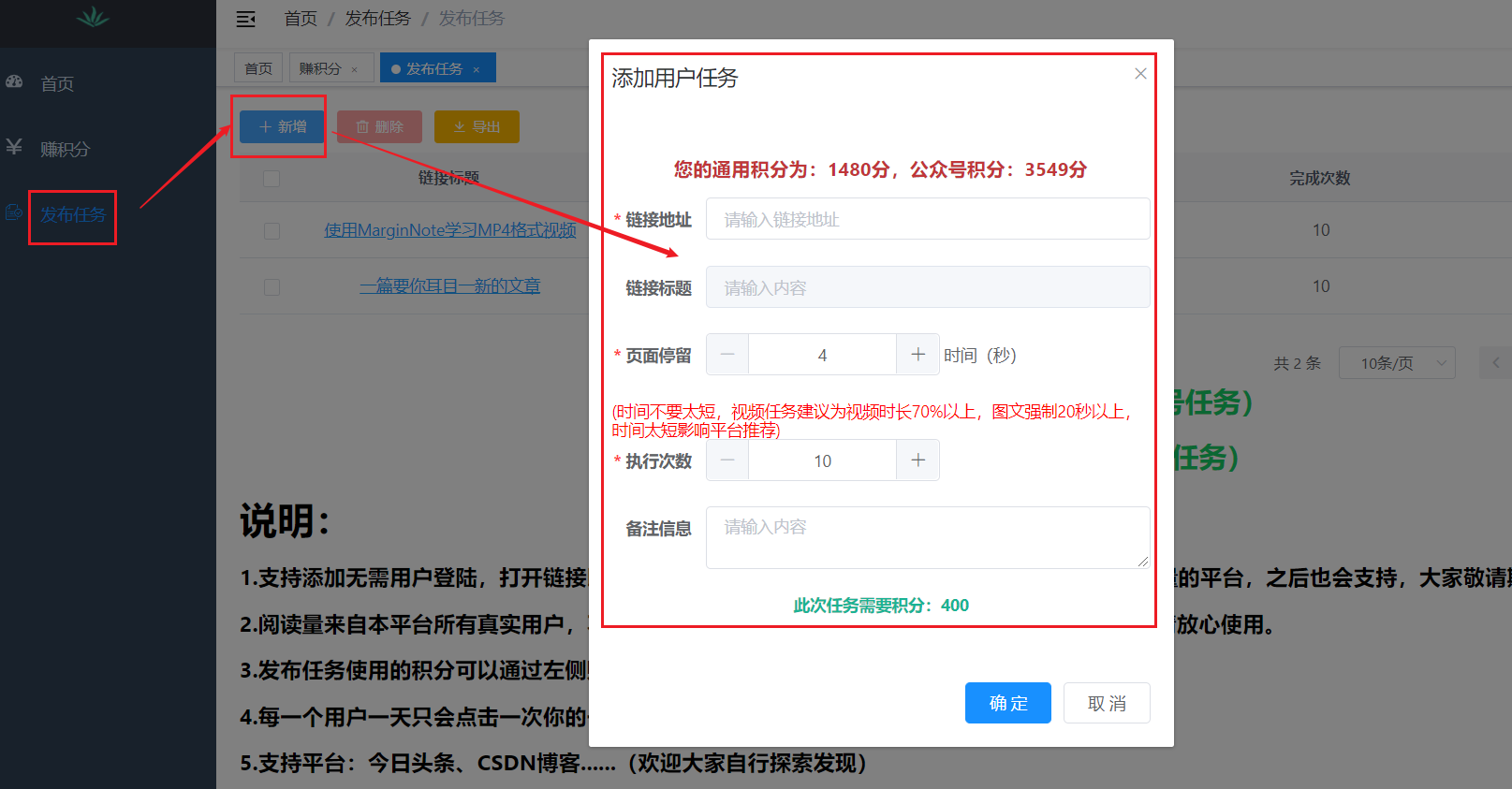1512x789 pixels.
Task: Switch to the 首页 page tab
Action: coord(258,68)
